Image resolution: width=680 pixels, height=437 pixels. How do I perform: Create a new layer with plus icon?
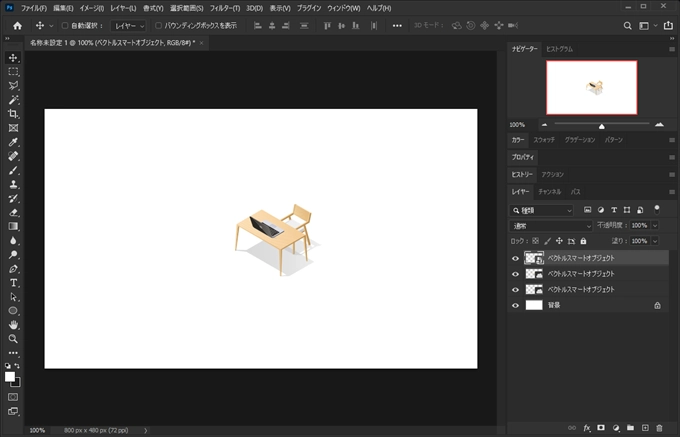tap(645, 427)
